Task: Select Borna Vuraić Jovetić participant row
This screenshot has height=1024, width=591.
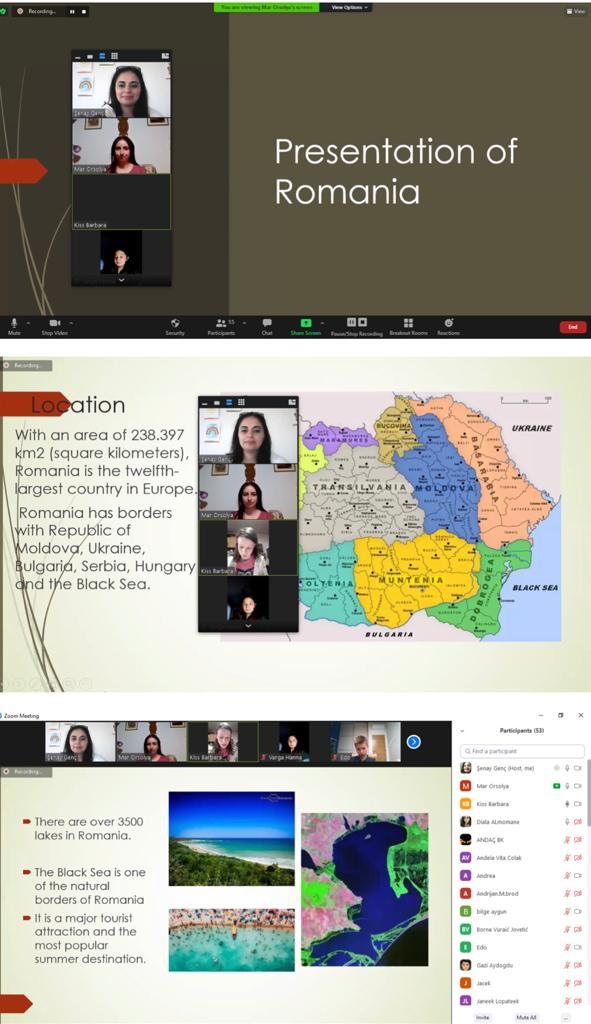Action: (x=522, y=929)
